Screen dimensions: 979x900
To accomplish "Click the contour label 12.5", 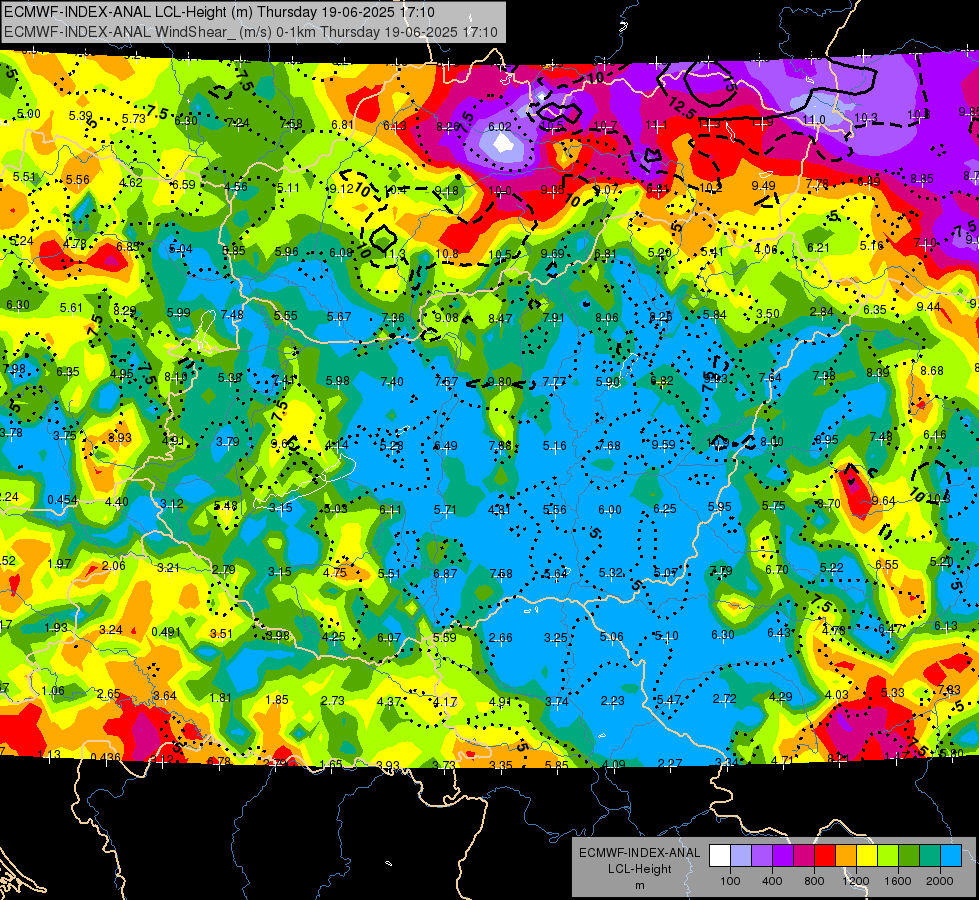I will pos(681,107).
